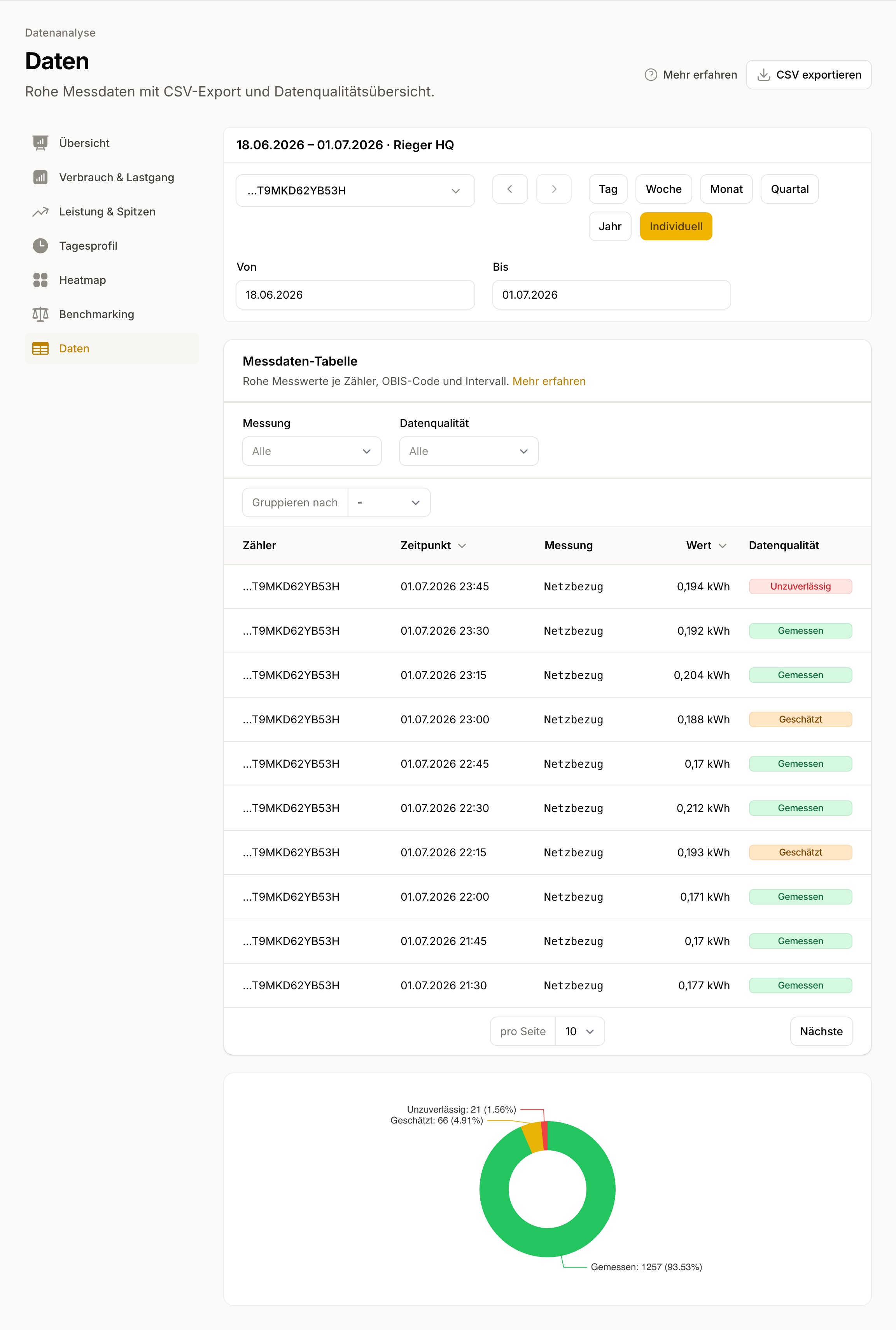The width and height of the screenshot is (896, 1330).
Task: Click the Gemessen: 1257 (93.53%) label
Action: (646, 1267)
